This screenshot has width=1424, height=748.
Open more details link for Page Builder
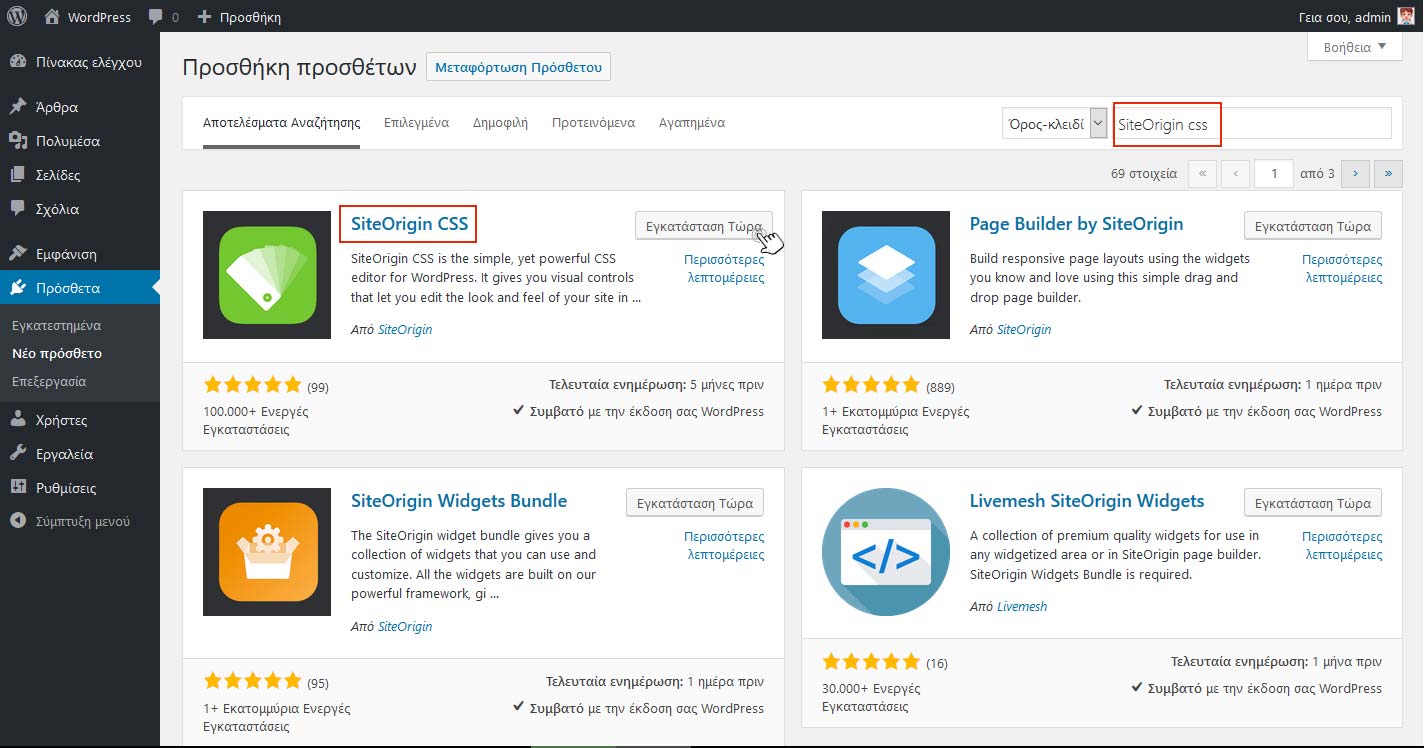pos(1341,268)
